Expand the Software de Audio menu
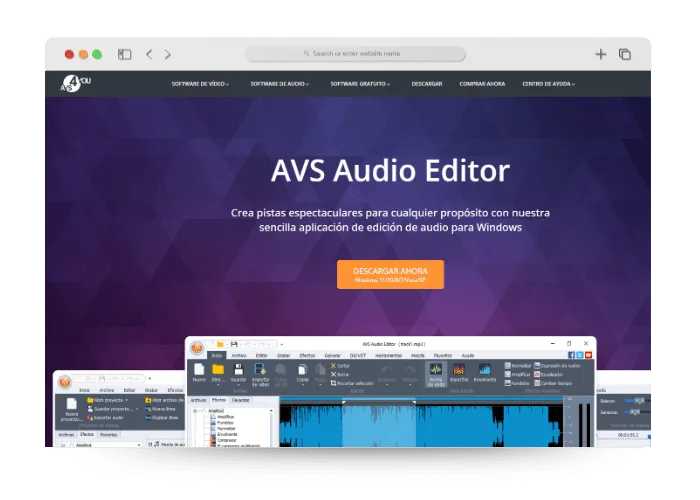 (279, 84)
